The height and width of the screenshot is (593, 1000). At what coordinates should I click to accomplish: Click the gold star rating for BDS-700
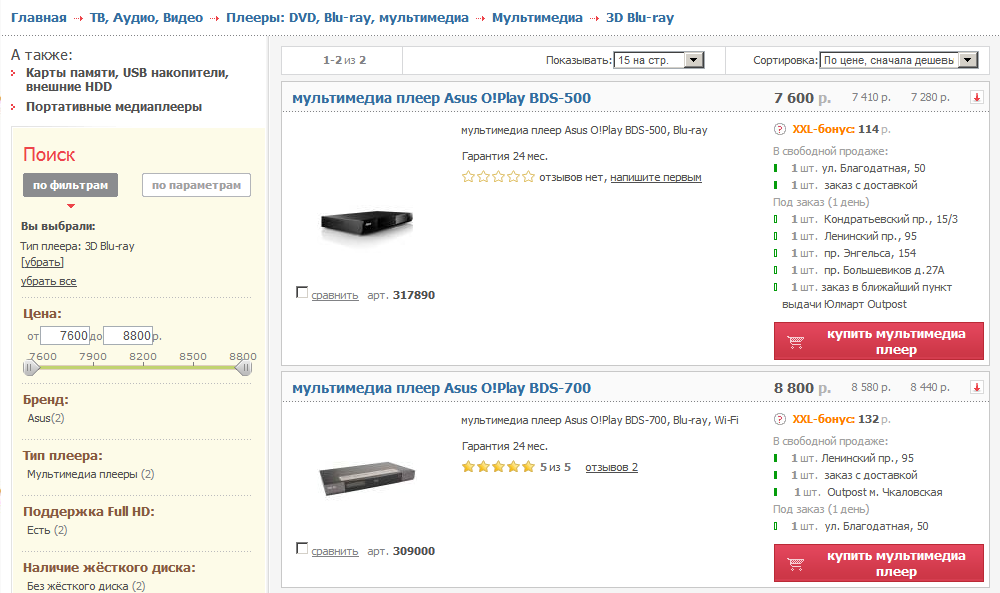[x=498, y=467]
